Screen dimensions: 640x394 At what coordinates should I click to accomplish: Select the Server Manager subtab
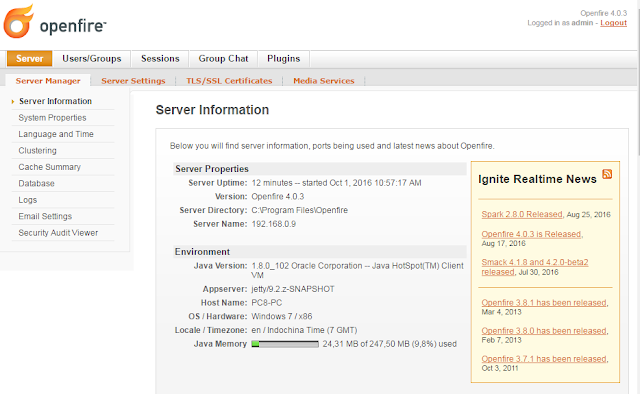[48, 81]
